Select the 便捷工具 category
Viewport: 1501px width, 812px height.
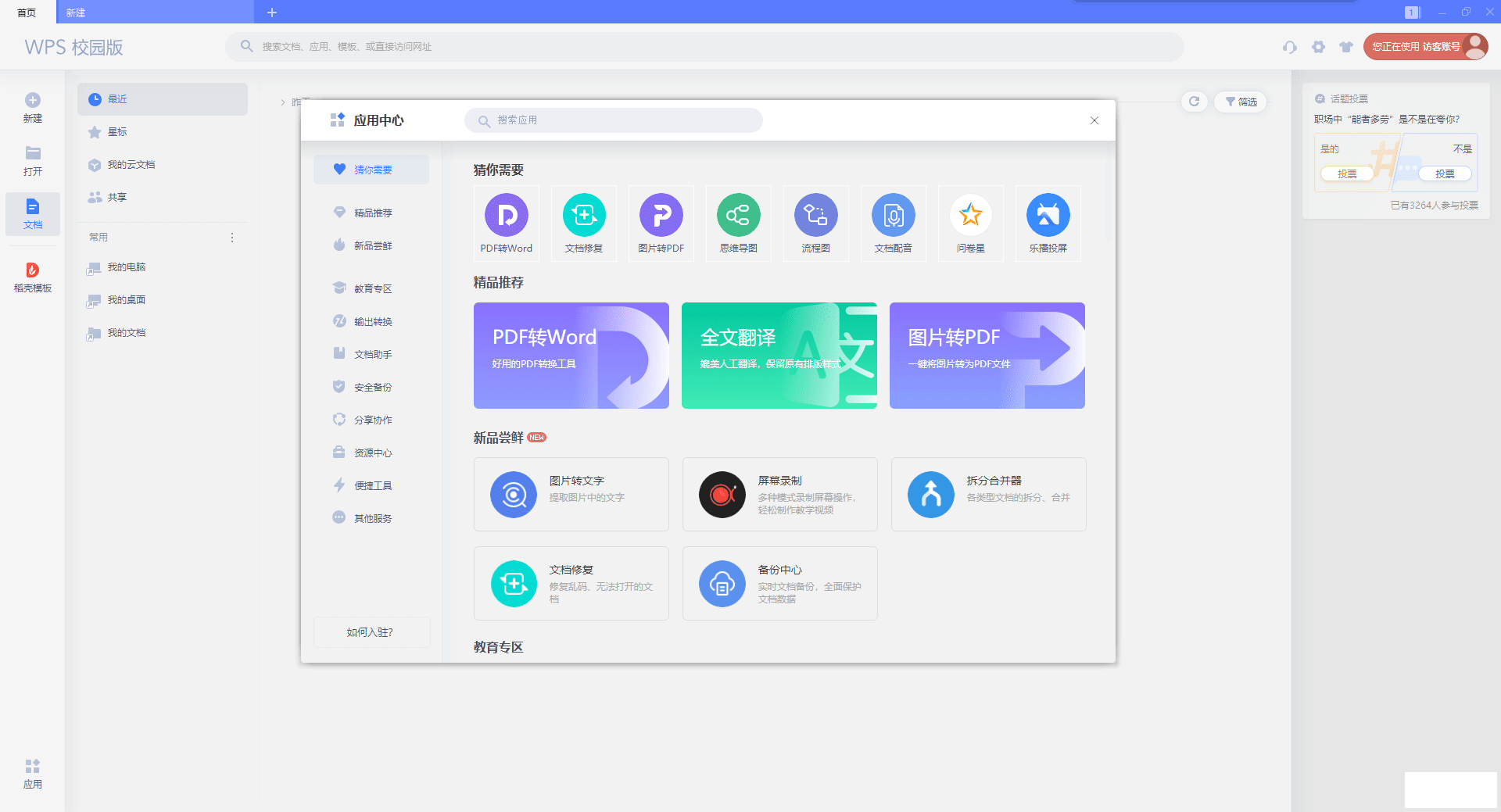point(371,485)
